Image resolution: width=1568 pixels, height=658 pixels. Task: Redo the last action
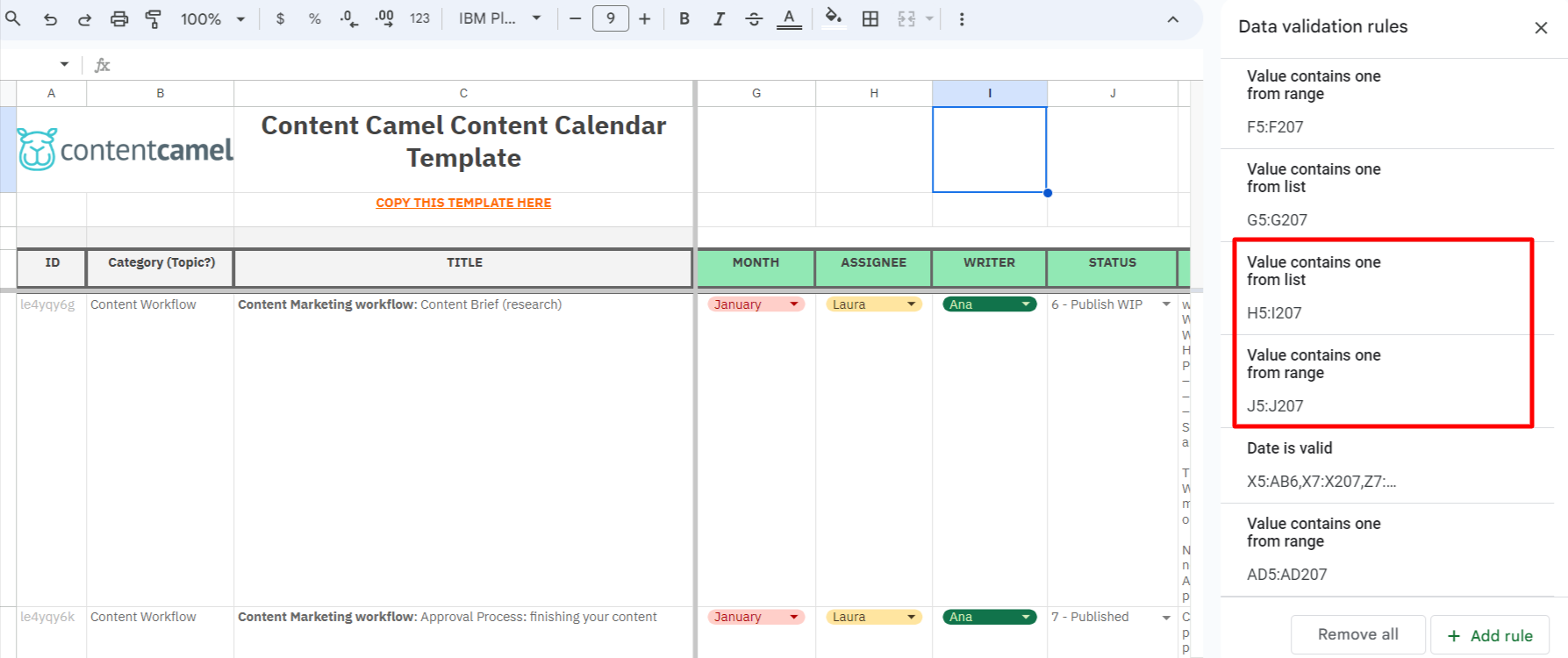(84, 18)
